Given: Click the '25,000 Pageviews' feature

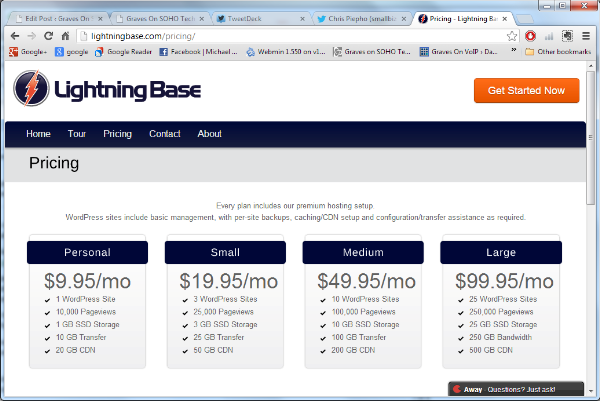Looking at the screenshot, I should 223,312.
